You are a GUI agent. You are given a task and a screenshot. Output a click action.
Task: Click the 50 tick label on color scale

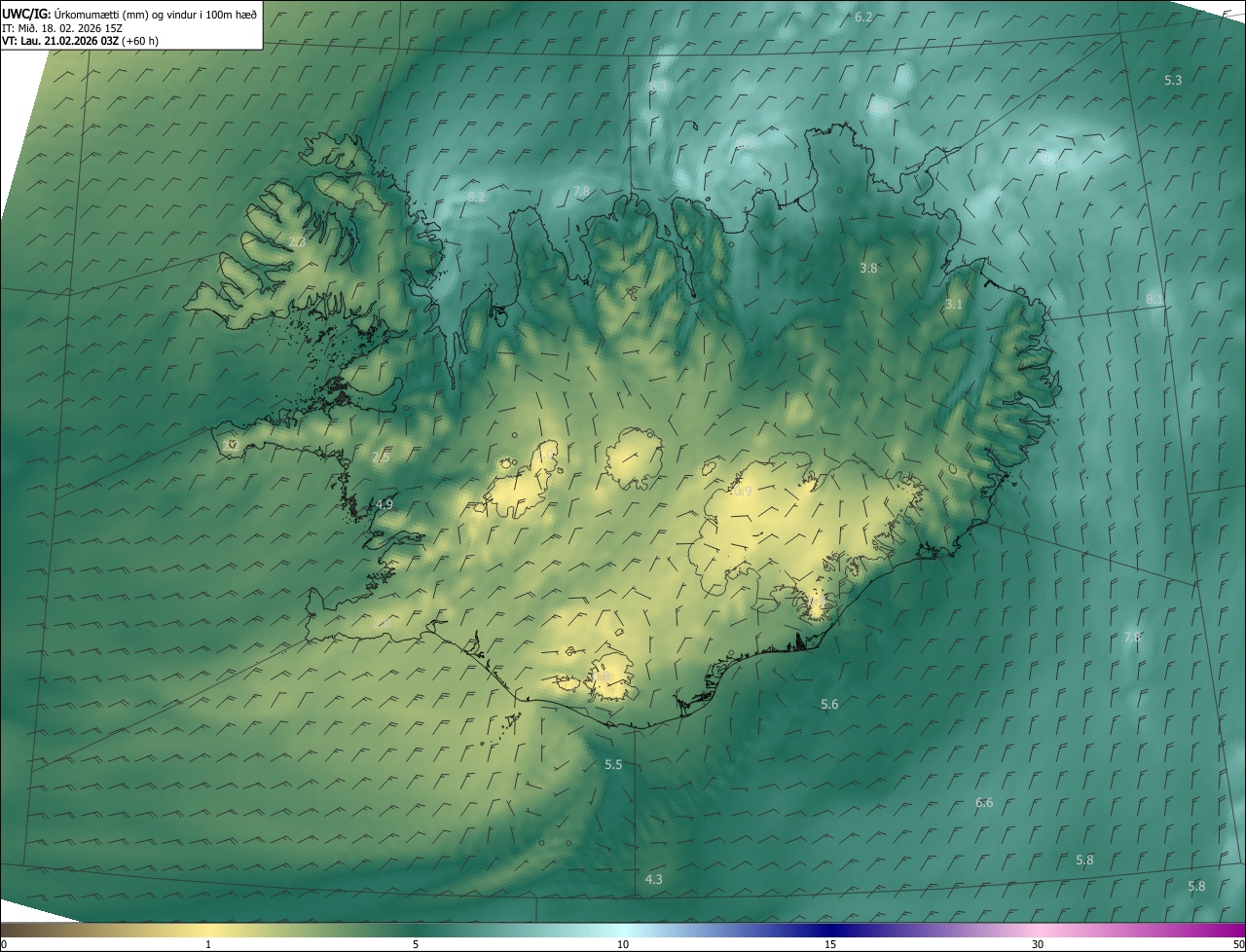coord(1238,944)
